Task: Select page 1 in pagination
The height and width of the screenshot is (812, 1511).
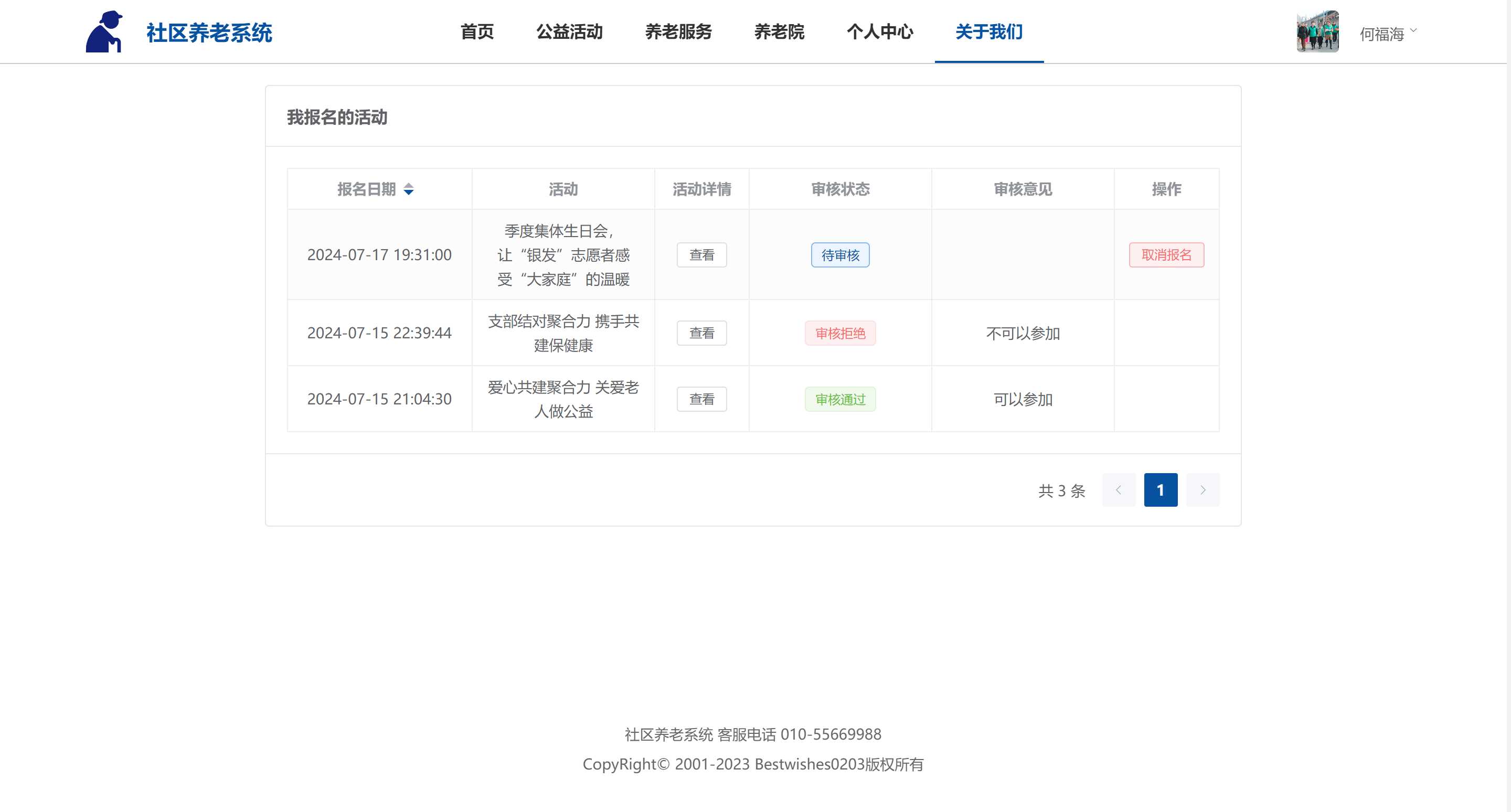Action: [x=1160, y=490]
